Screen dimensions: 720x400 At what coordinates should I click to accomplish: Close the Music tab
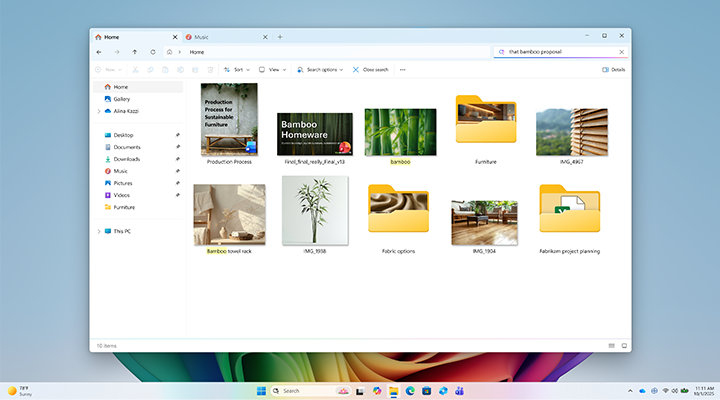click(265, 37)
